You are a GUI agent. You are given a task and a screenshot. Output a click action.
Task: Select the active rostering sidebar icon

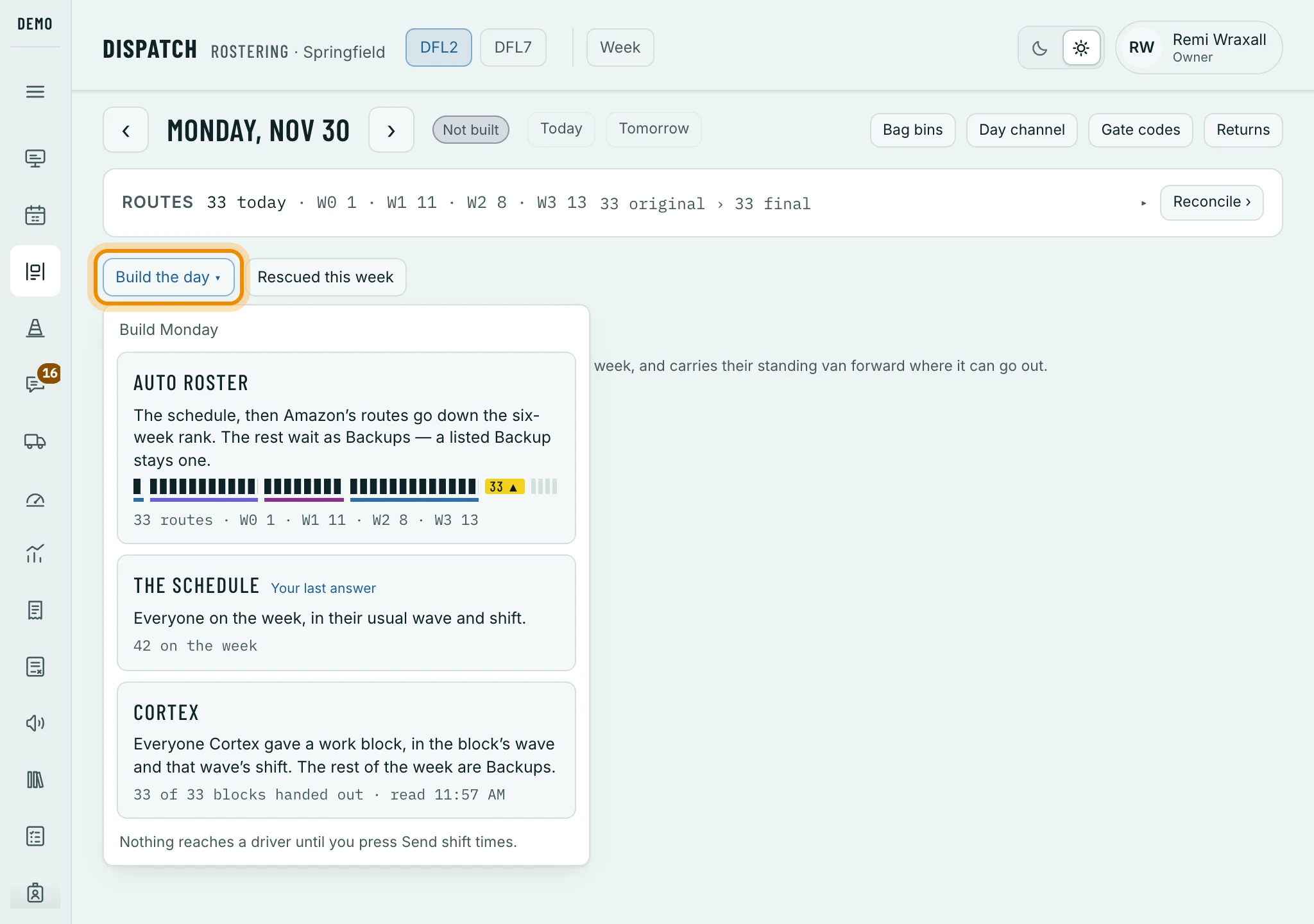(35, 271)
